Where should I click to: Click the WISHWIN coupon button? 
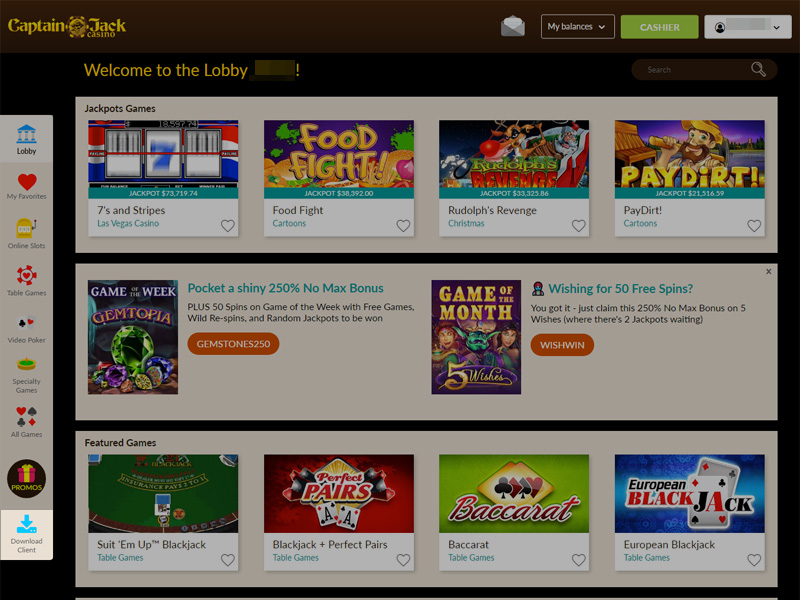pos(562,345)
